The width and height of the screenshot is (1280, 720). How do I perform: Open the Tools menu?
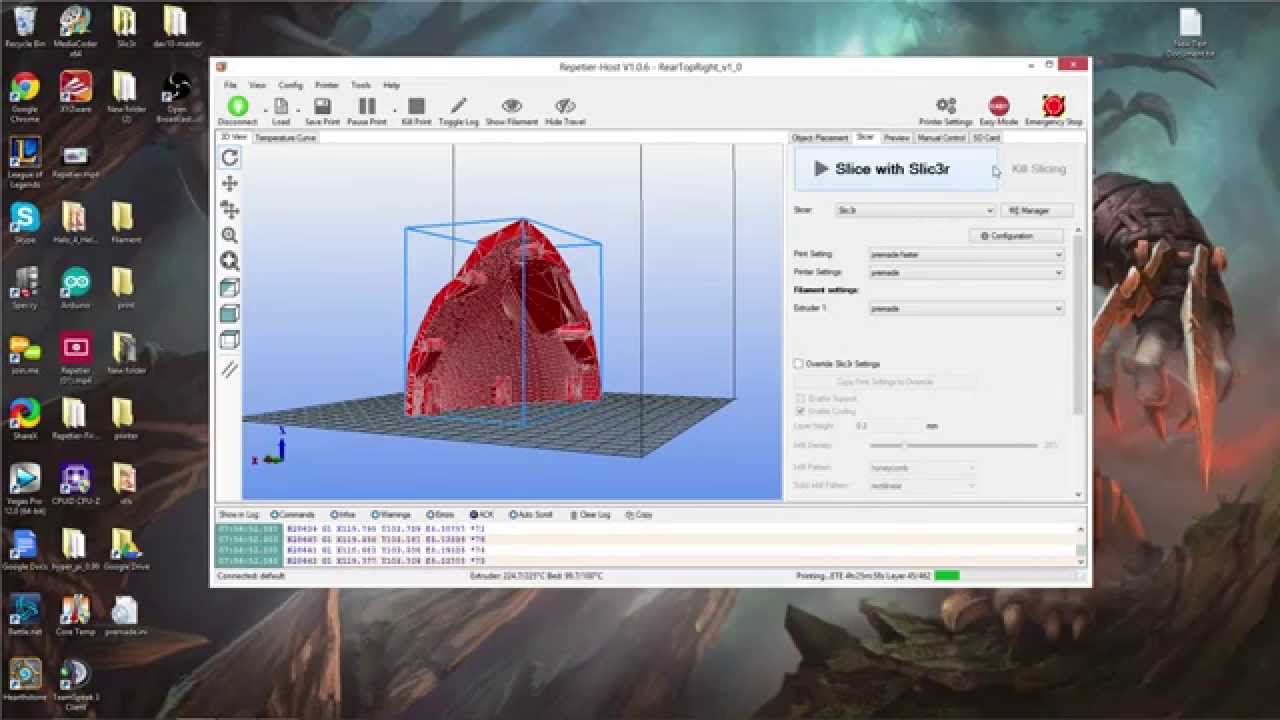(361, 85)
